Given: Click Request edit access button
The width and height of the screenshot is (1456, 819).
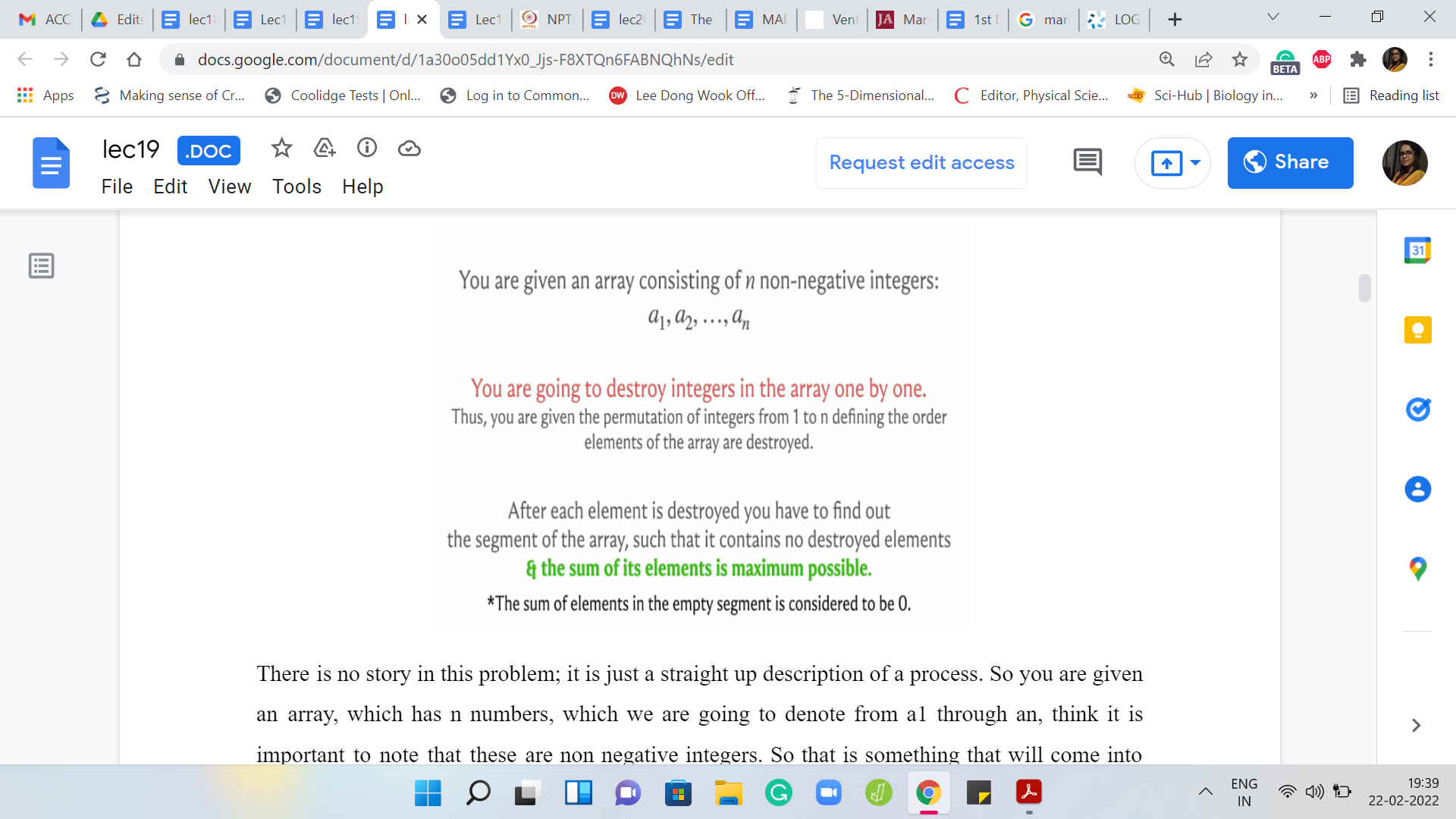Looking at the screenshot, I should 921,163.
